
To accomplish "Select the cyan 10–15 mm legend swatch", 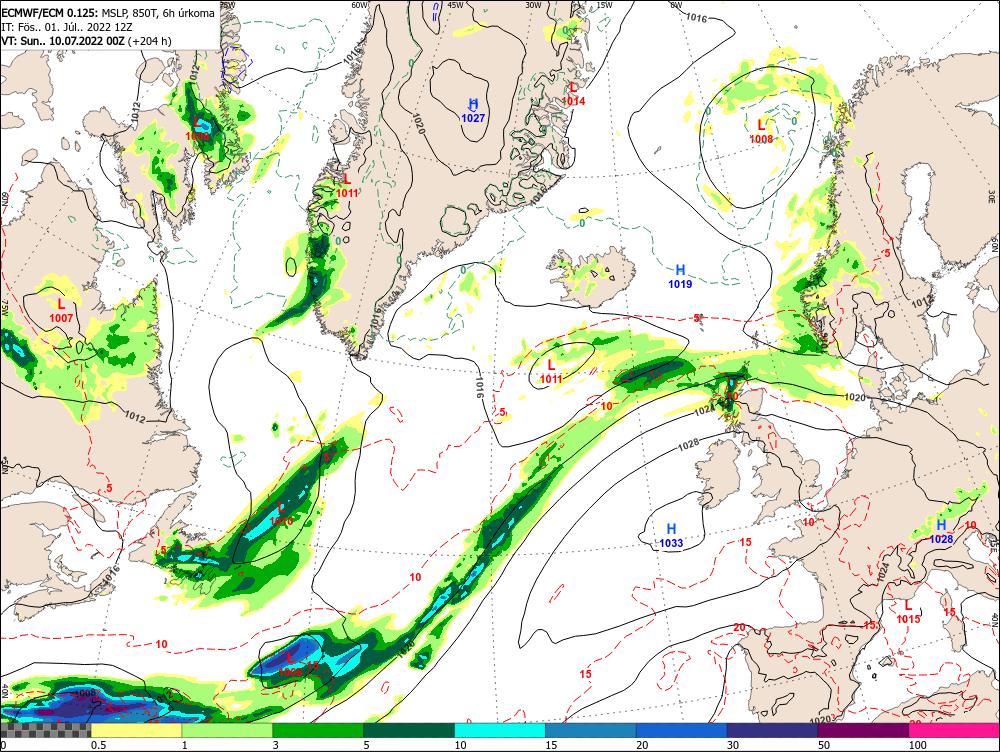I will (500, 730).
